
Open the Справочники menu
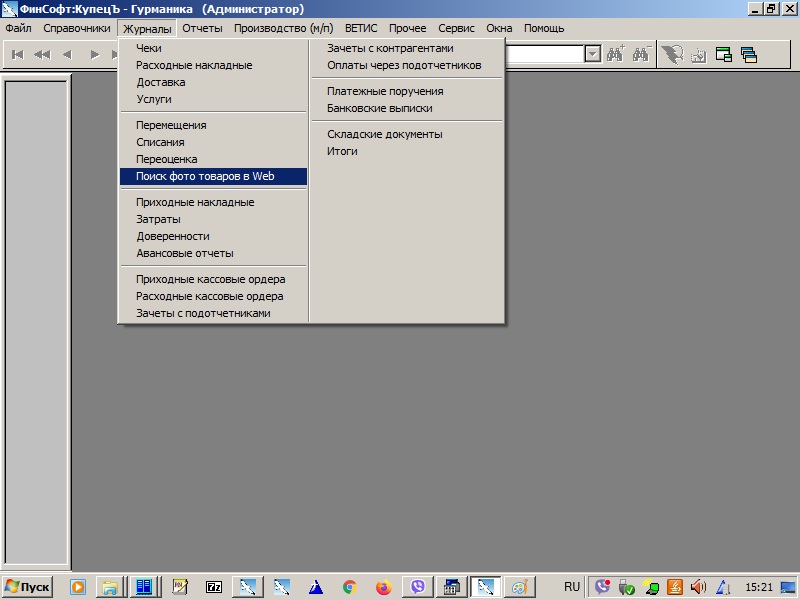77,28
